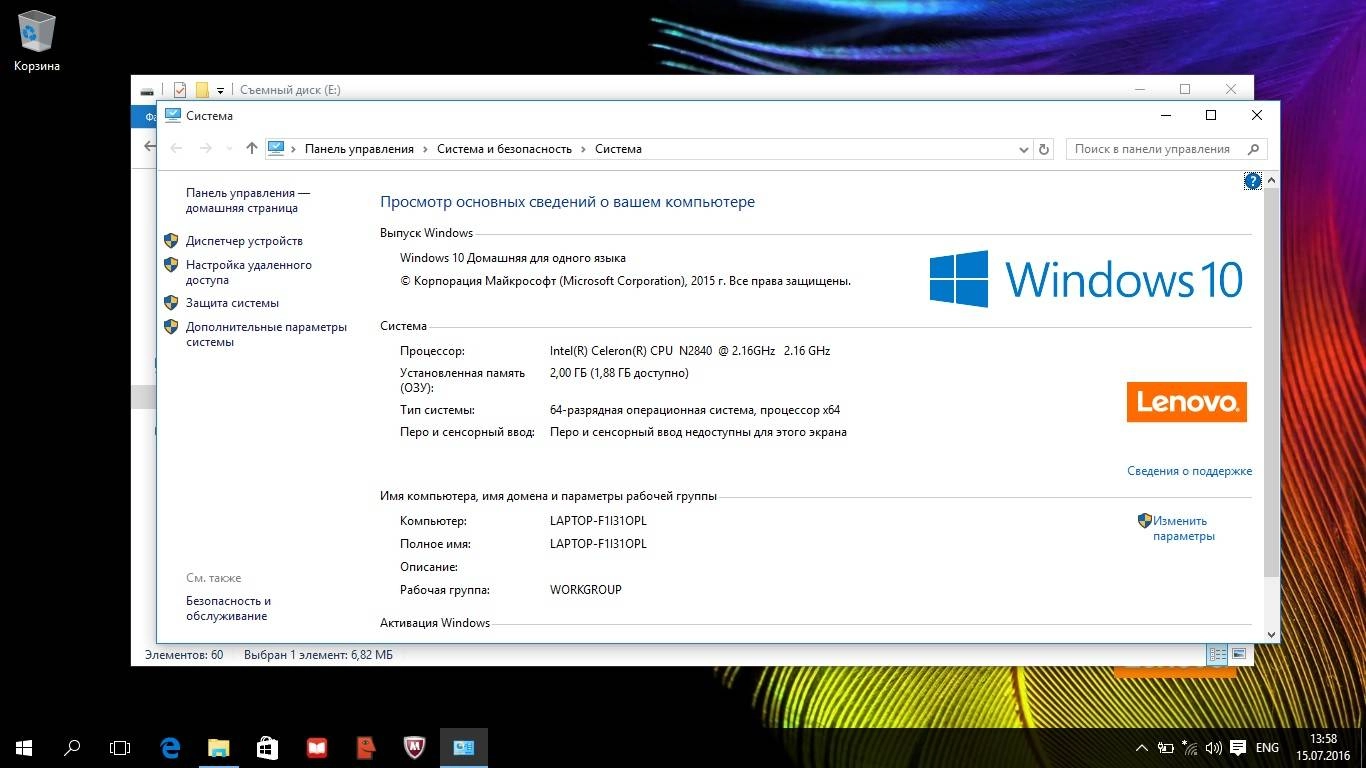Click the drive icon in the Explorer window title bar
This screenshot has height=768, width=1366.
pyautogui.click(x=147, y=91)
